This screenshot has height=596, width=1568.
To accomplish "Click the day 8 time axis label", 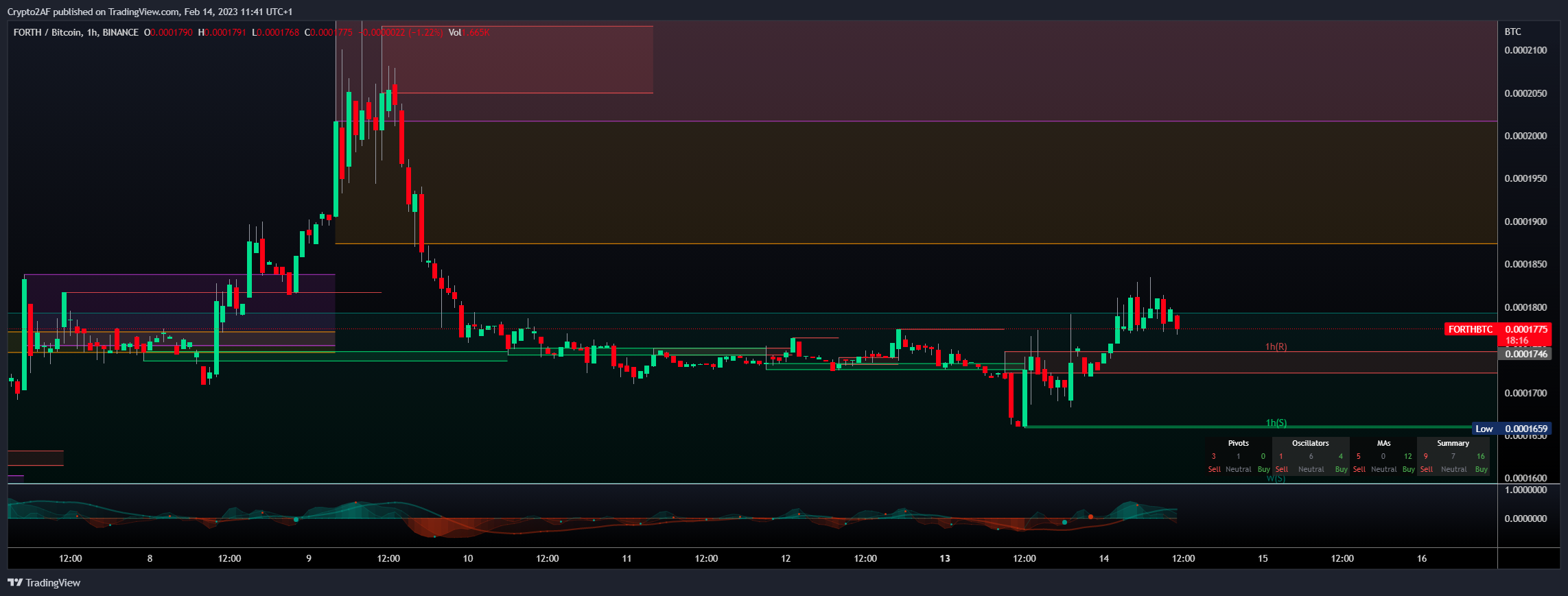I will 150,558.
